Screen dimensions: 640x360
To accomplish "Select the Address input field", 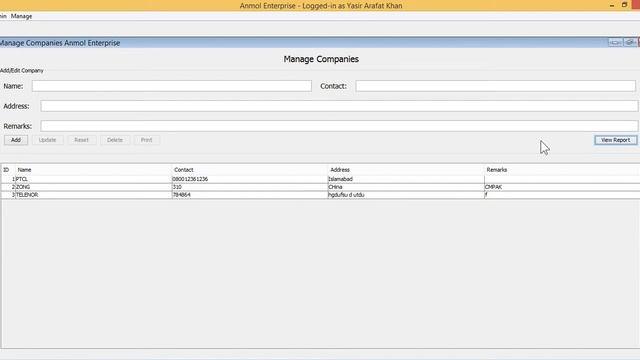I will pos(339,106).
